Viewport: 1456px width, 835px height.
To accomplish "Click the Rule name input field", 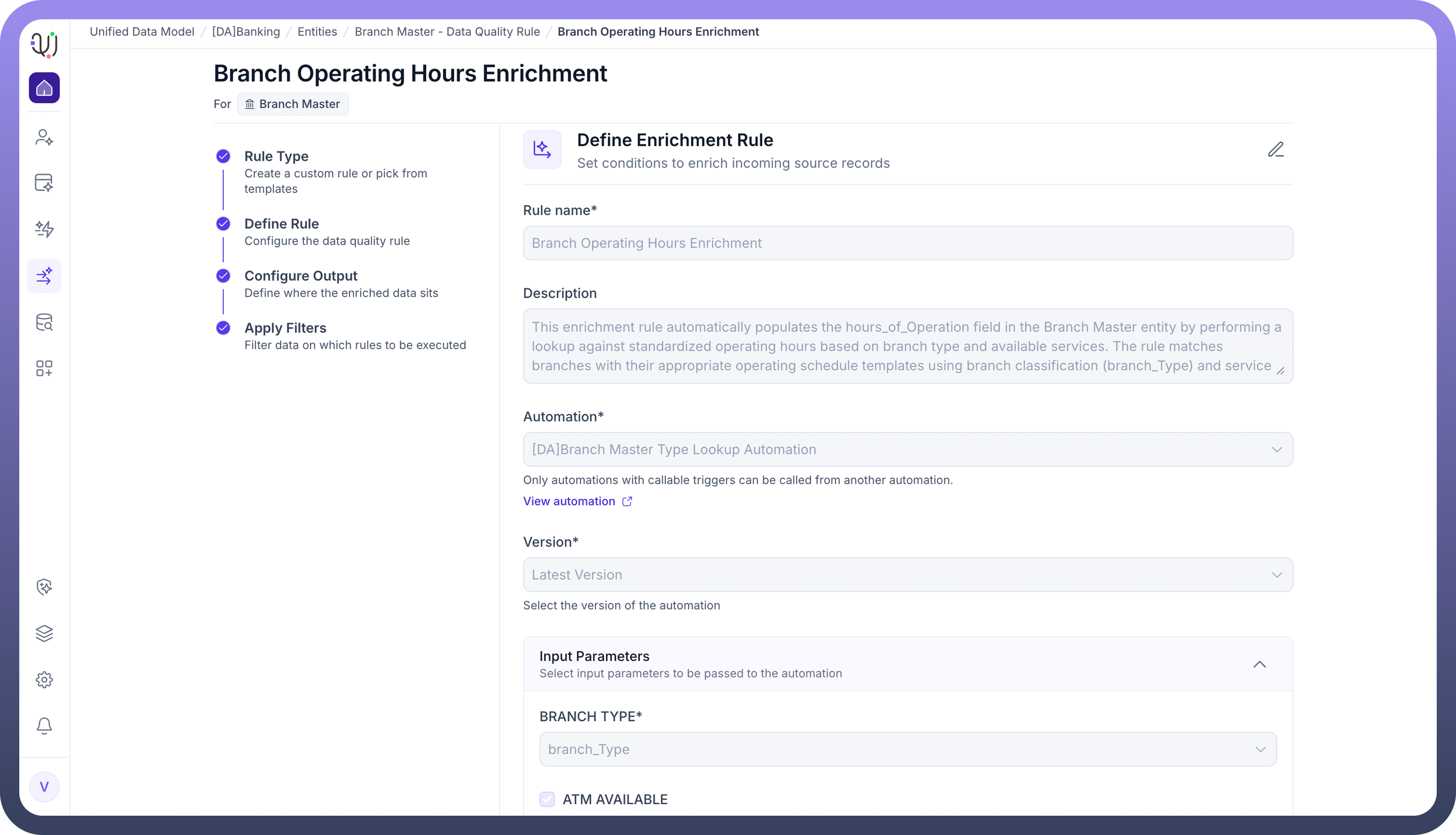I will pyautogui.click(x=907, y=243).
